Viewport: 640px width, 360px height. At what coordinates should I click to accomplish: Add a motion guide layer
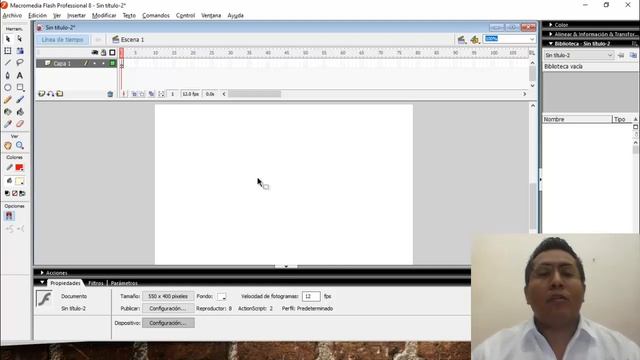[x=51, y=94]
